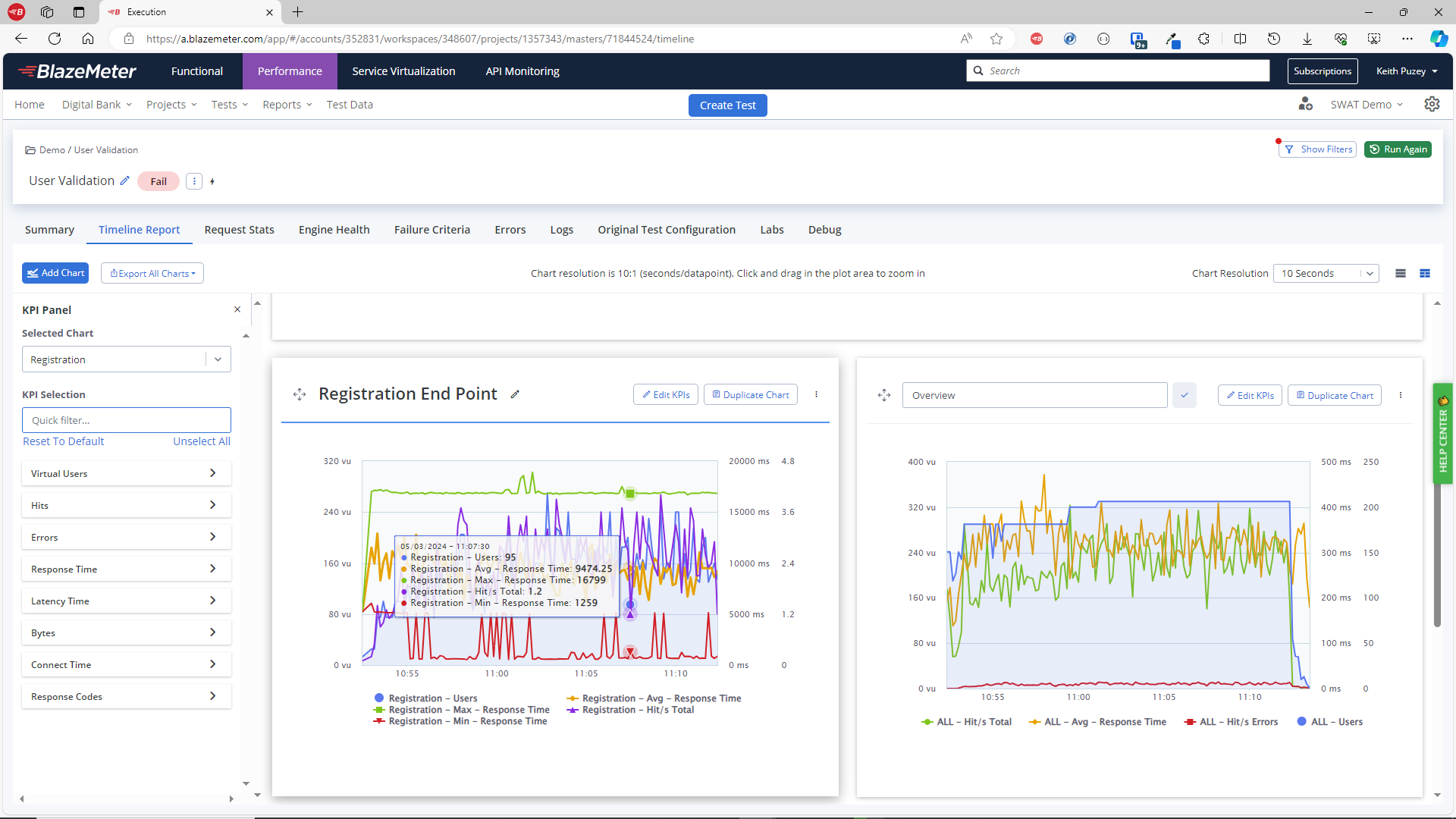Image resolution: width=1456 pixels, height=819 pixels.
Task: Open the three-dot menu on Registration chart
Action: click(816, 394)
